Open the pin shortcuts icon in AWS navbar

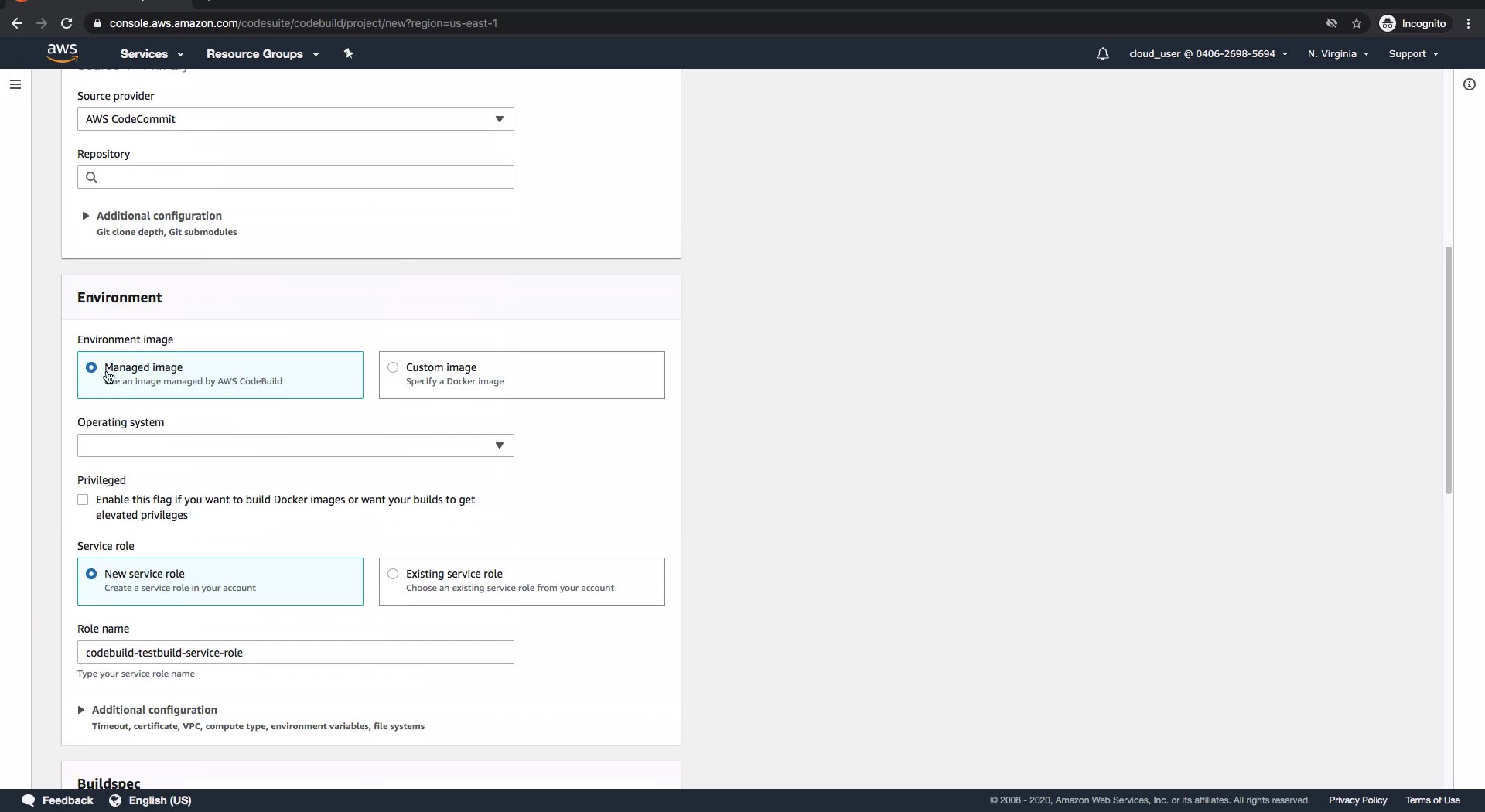pos(348,53)
